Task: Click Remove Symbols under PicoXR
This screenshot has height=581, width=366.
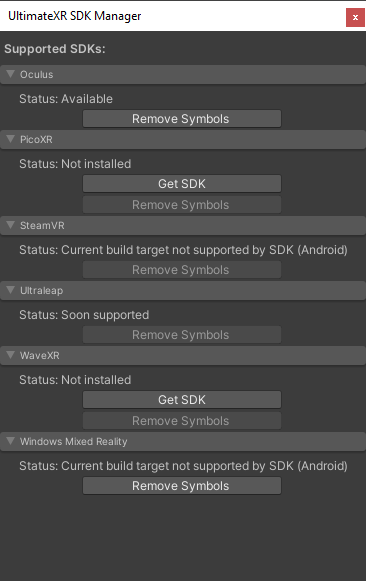Action: pos(182,205)
